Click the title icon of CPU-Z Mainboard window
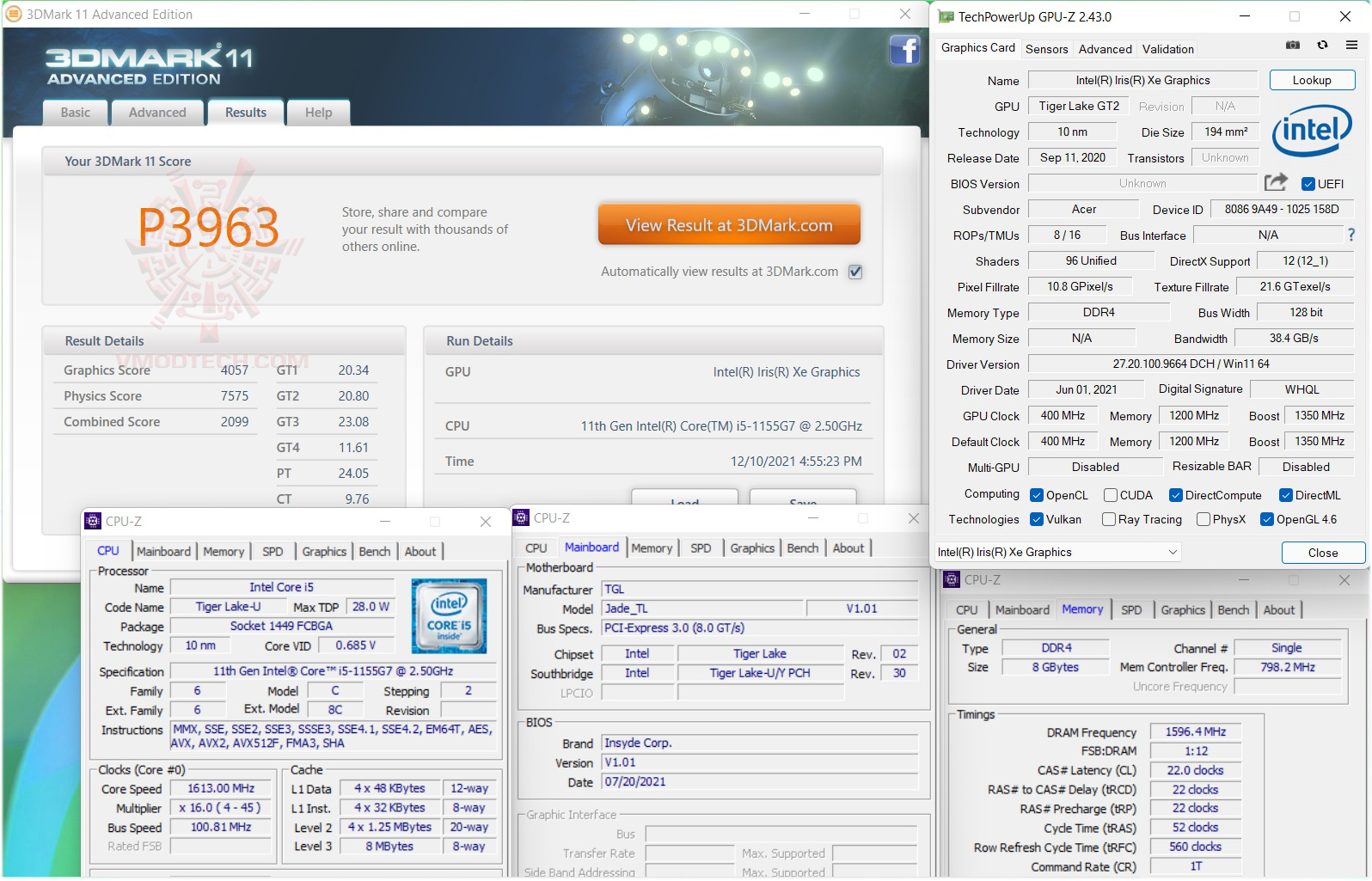 [x=521, y=517]
